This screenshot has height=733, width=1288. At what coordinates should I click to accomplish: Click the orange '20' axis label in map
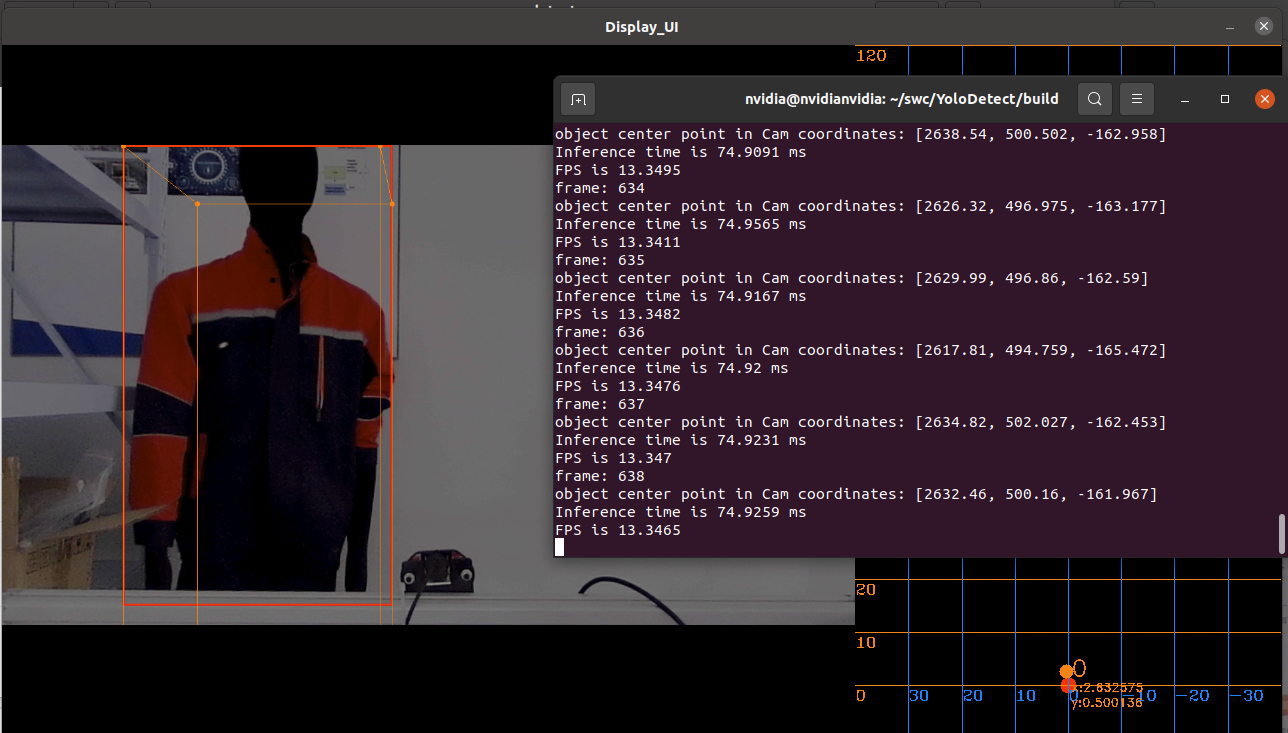(866, 589)
